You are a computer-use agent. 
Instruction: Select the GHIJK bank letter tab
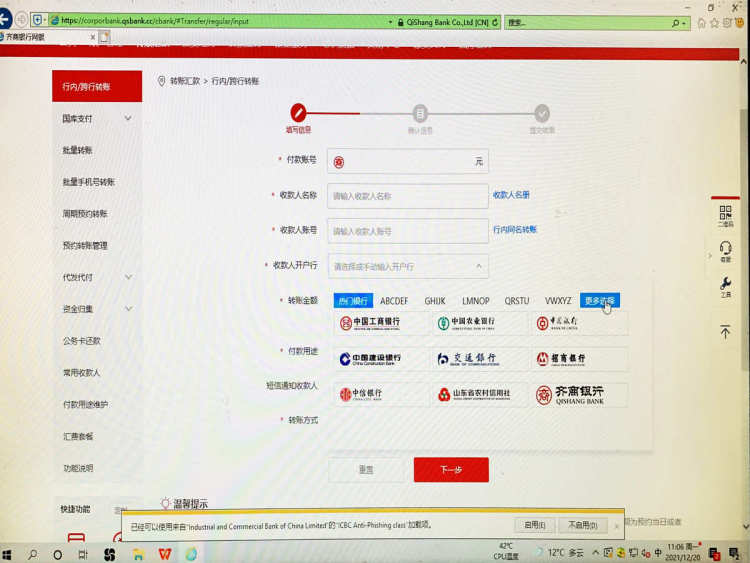point(435,301)
